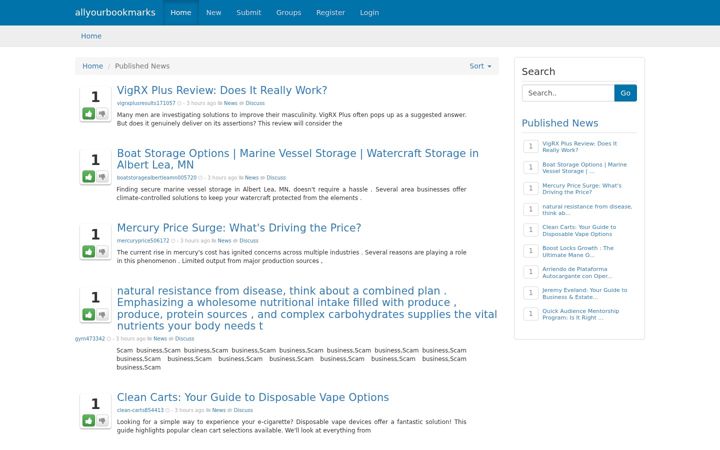This screenshot has height=450, width=720.
Task: View user clean-carts854413 profile
Action: click(x=140, y=410)
